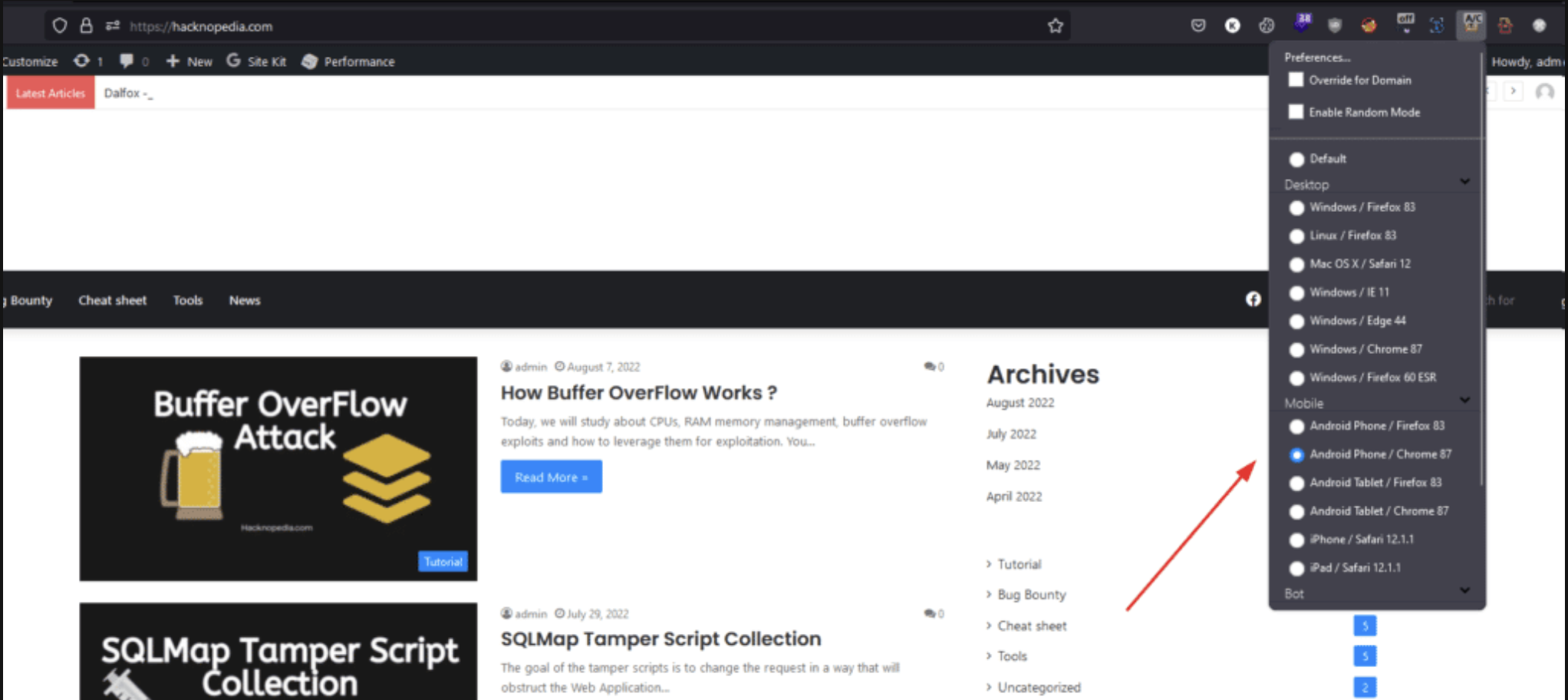Click the purple extension with badge 38
The height and width of the screenshot is (700, 1568).
tap(1302, 23)
